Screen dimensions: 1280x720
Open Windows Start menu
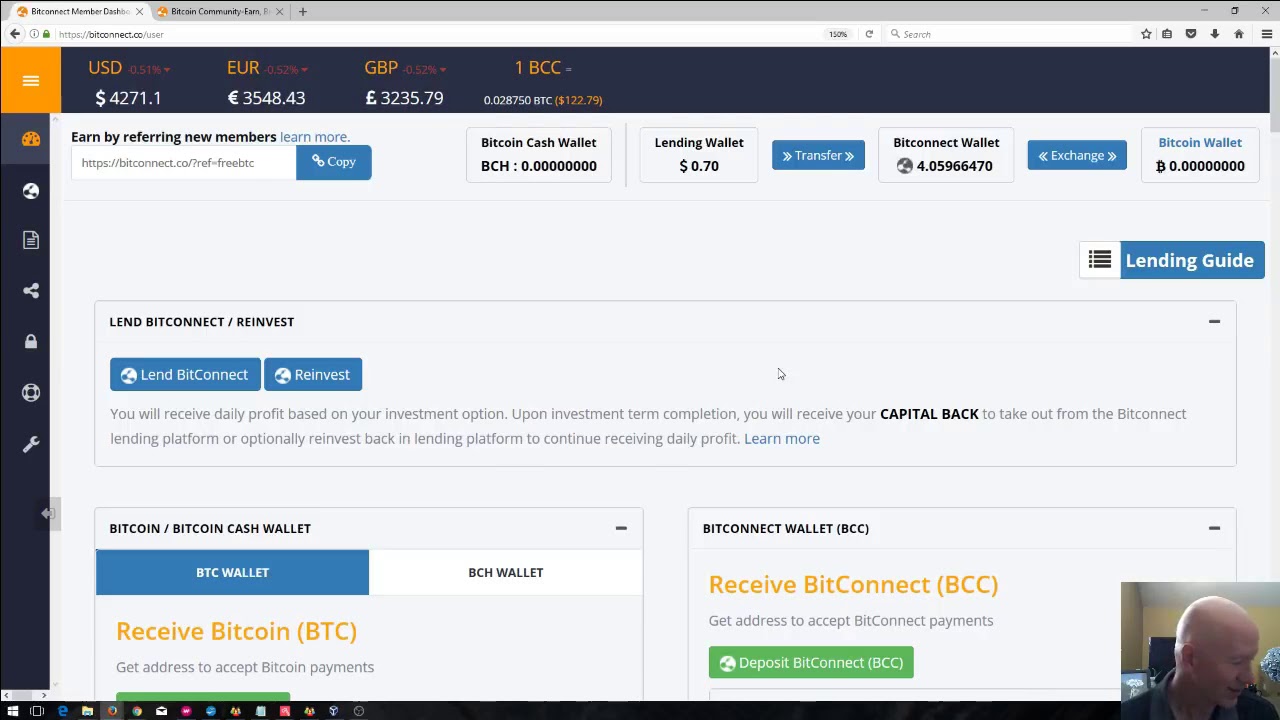point(13,711)
